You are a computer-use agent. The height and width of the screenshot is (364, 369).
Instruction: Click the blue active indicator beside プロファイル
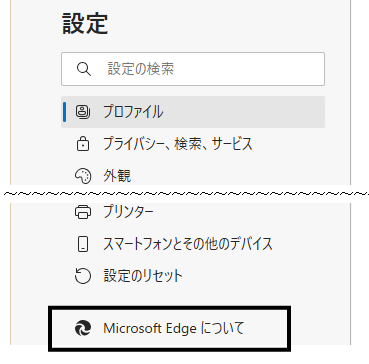pos(64,112)
